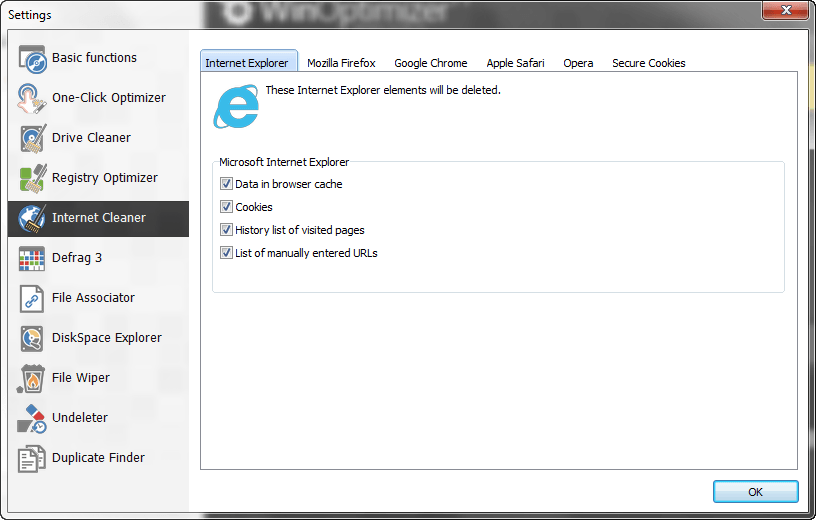
Task: Select DiskSpace Explorer label in sidebar
Action: tap(107, 338)
